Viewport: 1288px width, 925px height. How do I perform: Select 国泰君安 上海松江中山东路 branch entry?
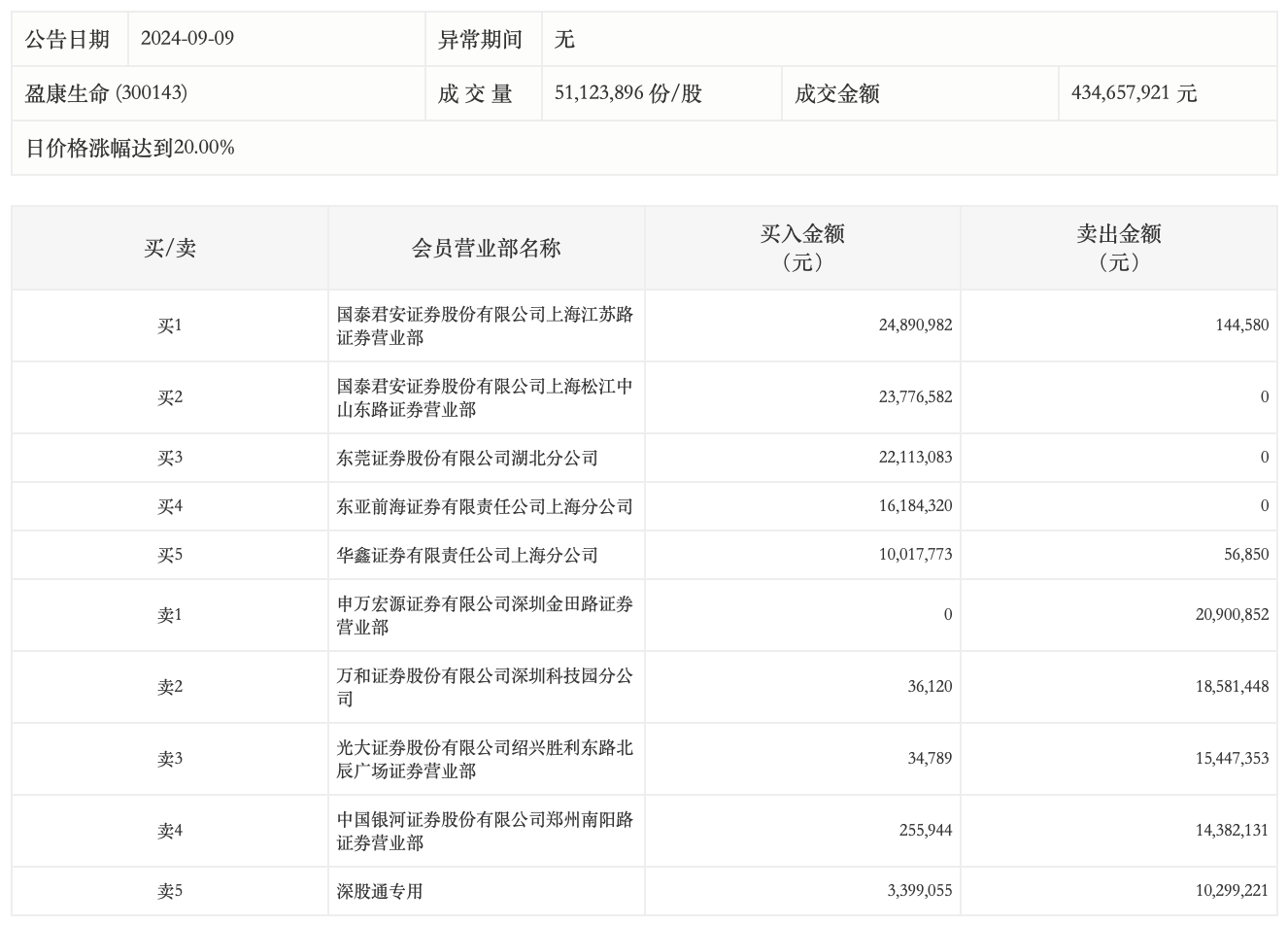485,397
